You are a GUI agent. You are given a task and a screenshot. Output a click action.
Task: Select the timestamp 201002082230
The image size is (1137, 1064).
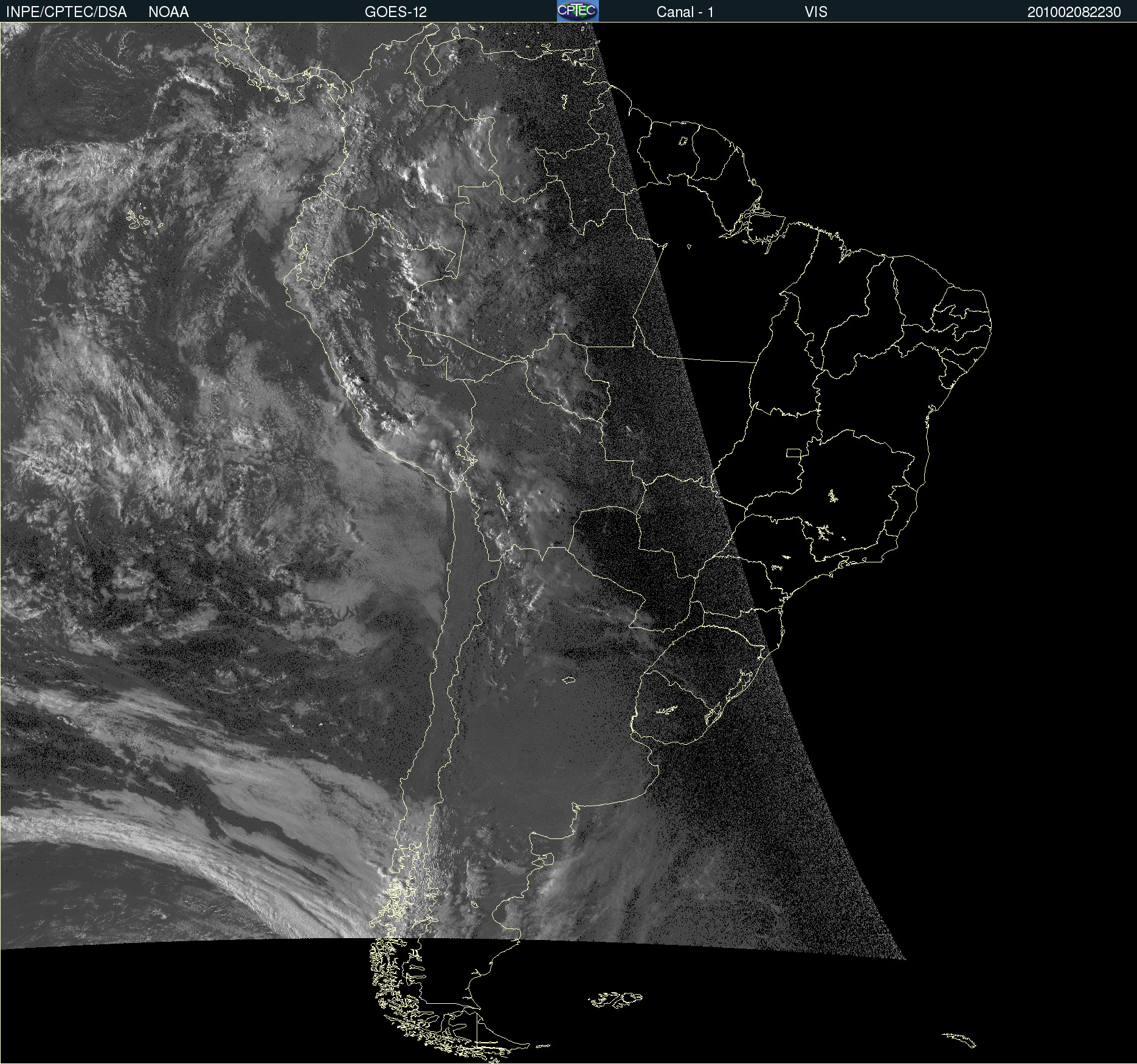point(1074,12)
